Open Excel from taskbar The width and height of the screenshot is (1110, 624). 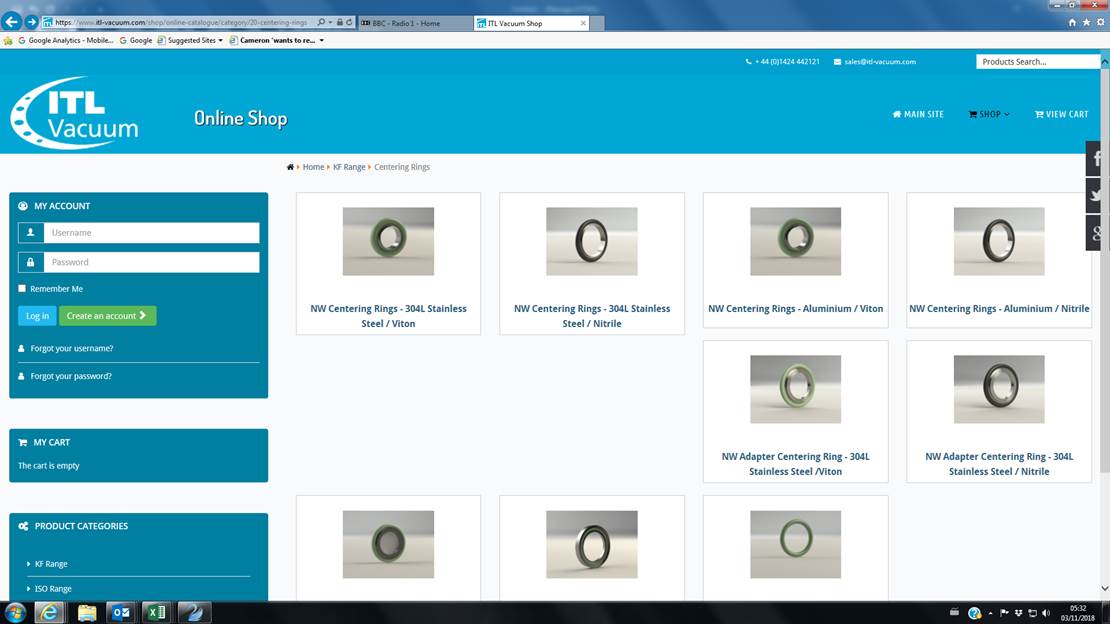click(x=156, y=613)
